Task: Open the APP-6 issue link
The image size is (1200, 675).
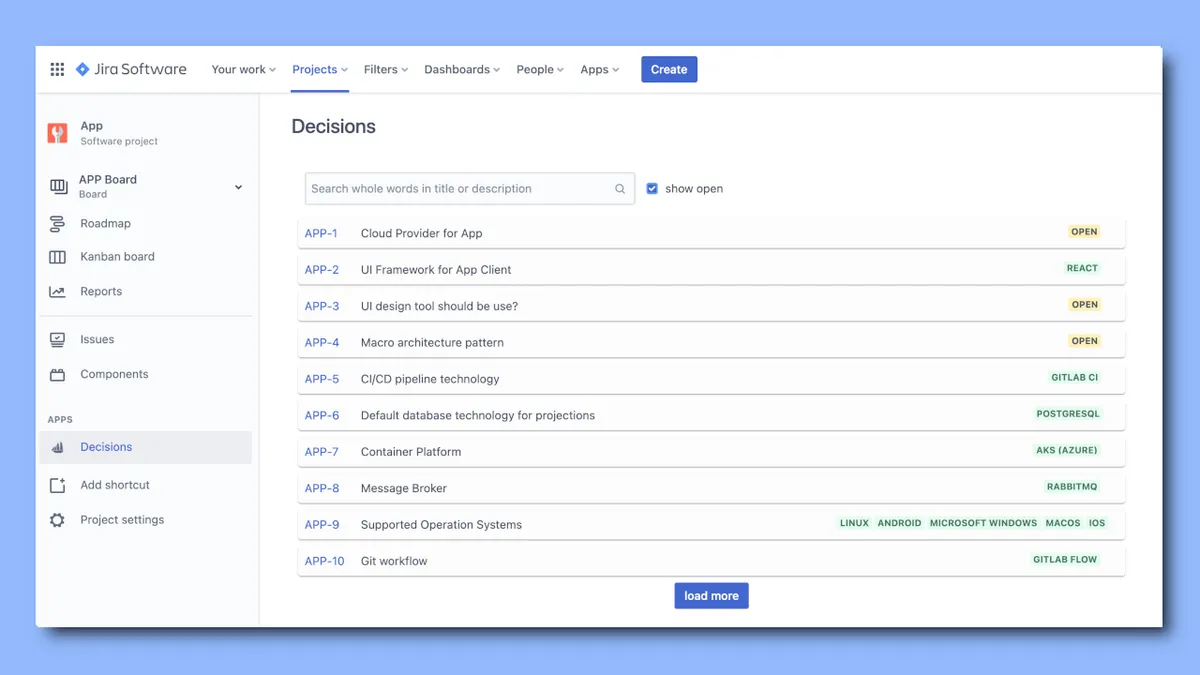Action: 322,416
